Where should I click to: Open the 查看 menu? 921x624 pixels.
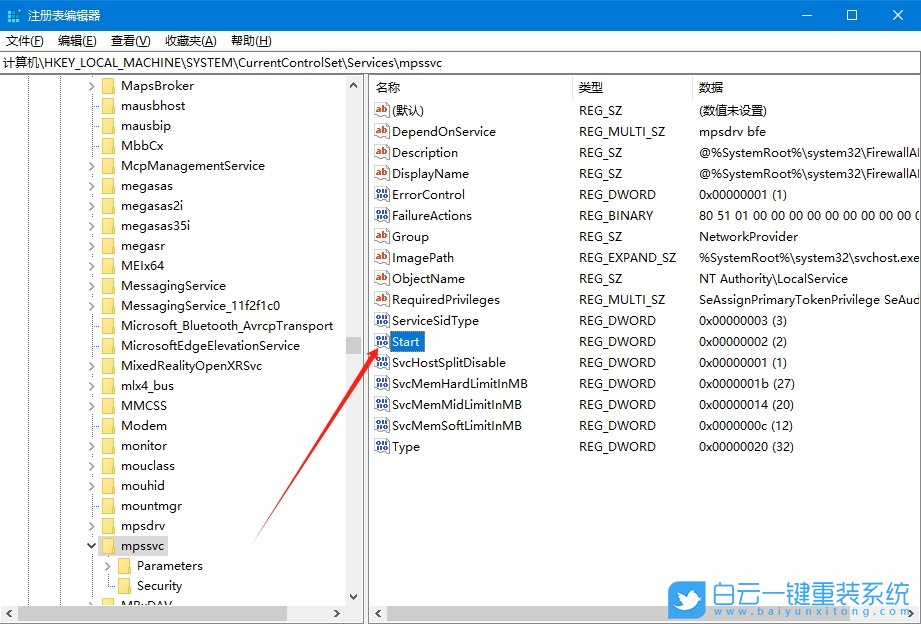pos(128,41)
